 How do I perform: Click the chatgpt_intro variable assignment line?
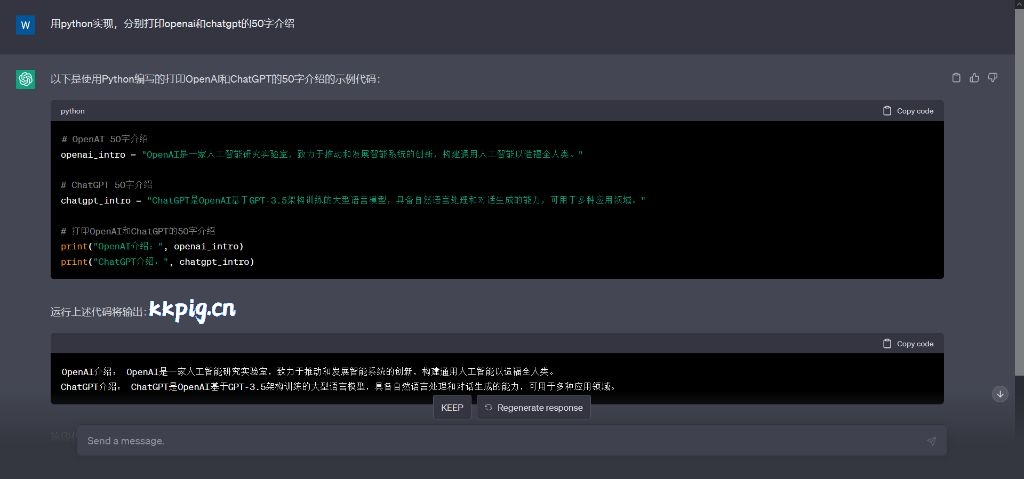coord(353,201)
